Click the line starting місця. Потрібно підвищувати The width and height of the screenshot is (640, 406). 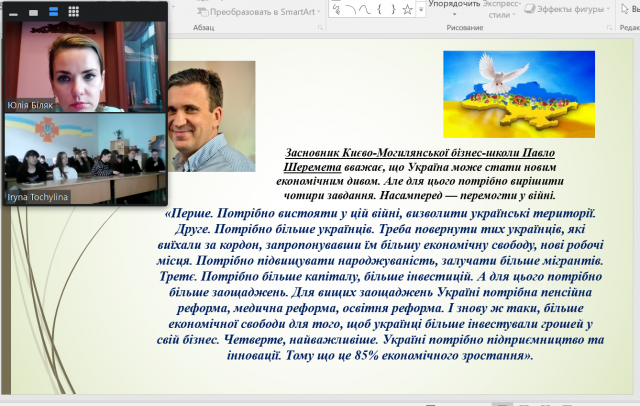pyautogui.click(x=380, y=261)
